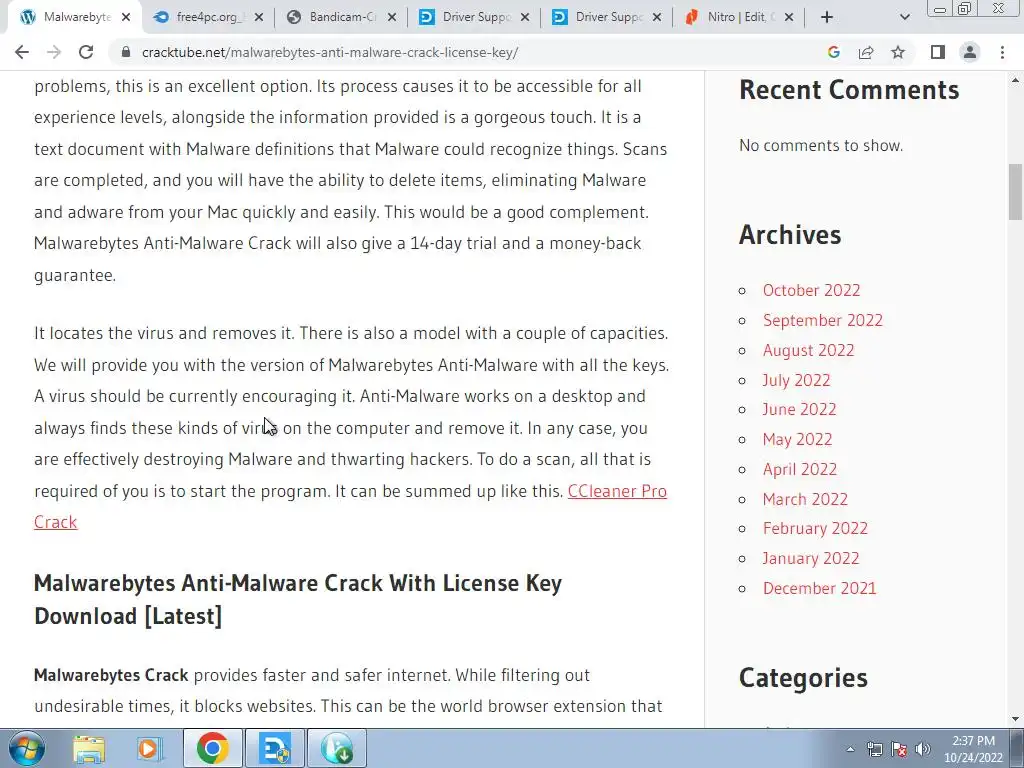Open a new browser tab
The image size is (1024, 768).
click(x=827, y=18)
